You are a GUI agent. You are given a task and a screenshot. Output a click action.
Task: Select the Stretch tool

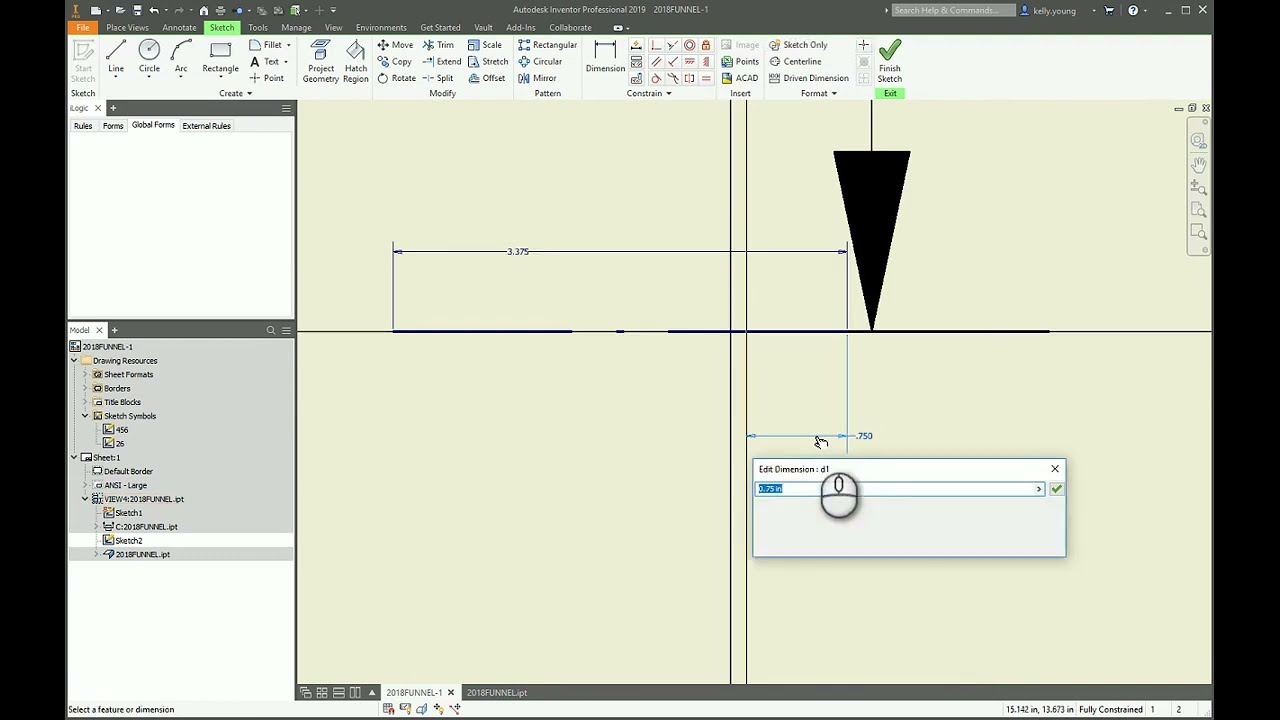click(x=488, y=61)
